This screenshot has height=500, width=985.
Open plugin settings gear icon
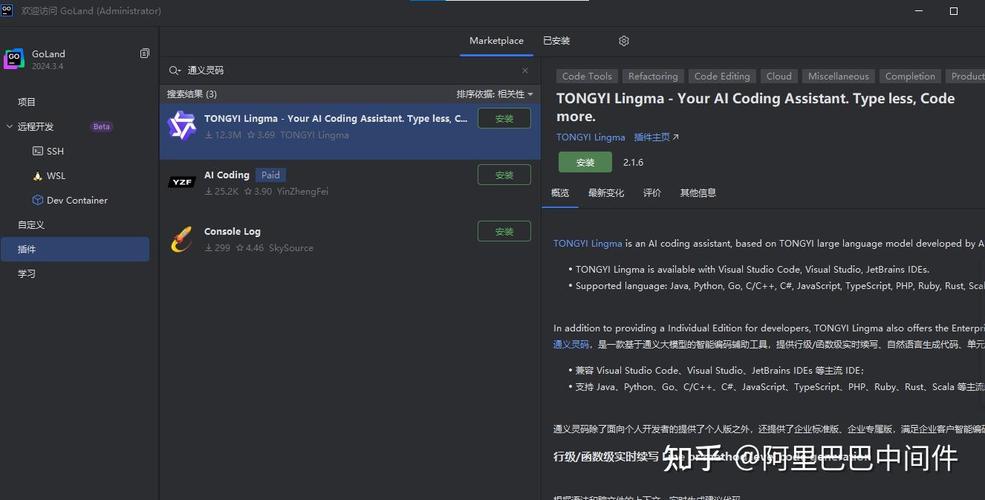point(624,41)
